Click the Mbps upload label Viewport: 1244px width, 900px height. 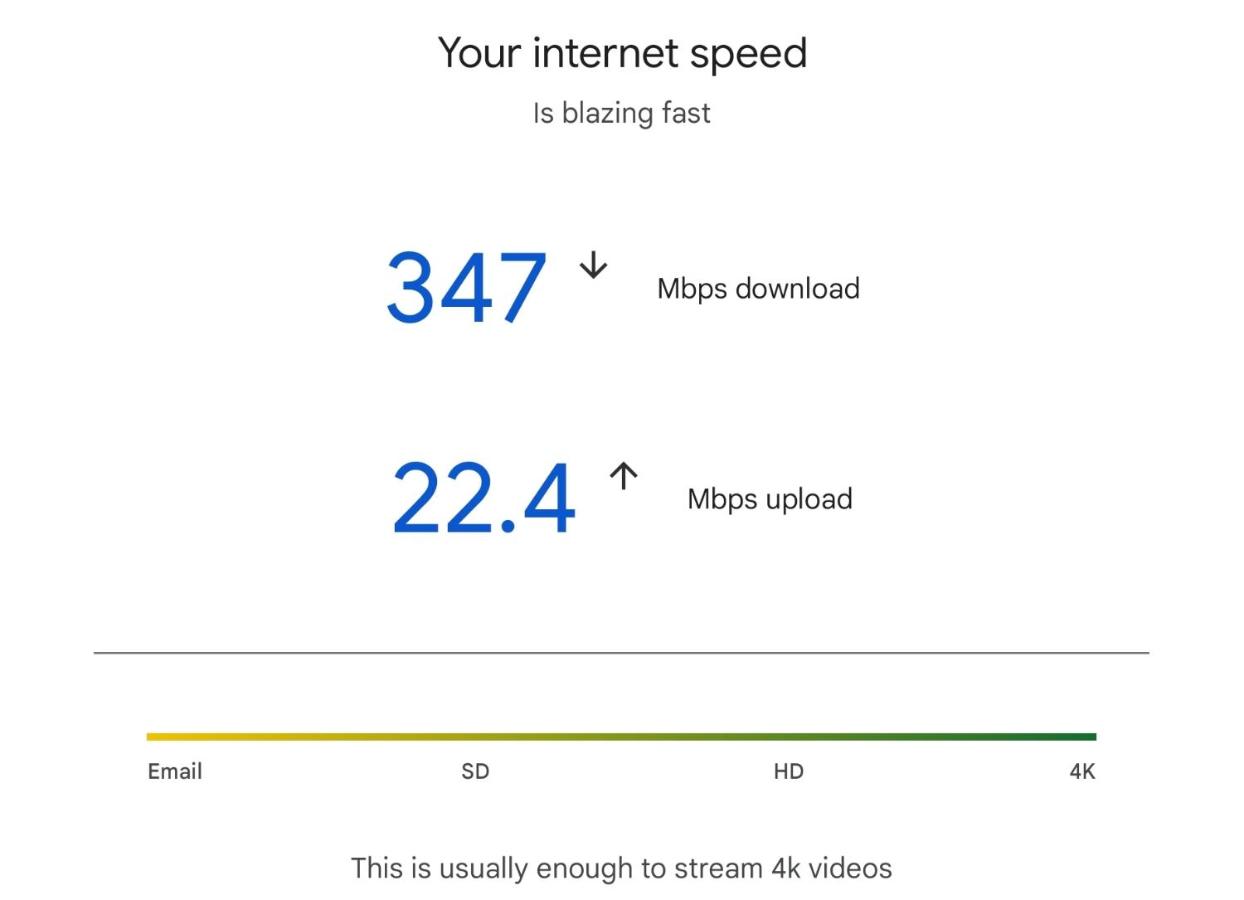click(x=770, y=499)
